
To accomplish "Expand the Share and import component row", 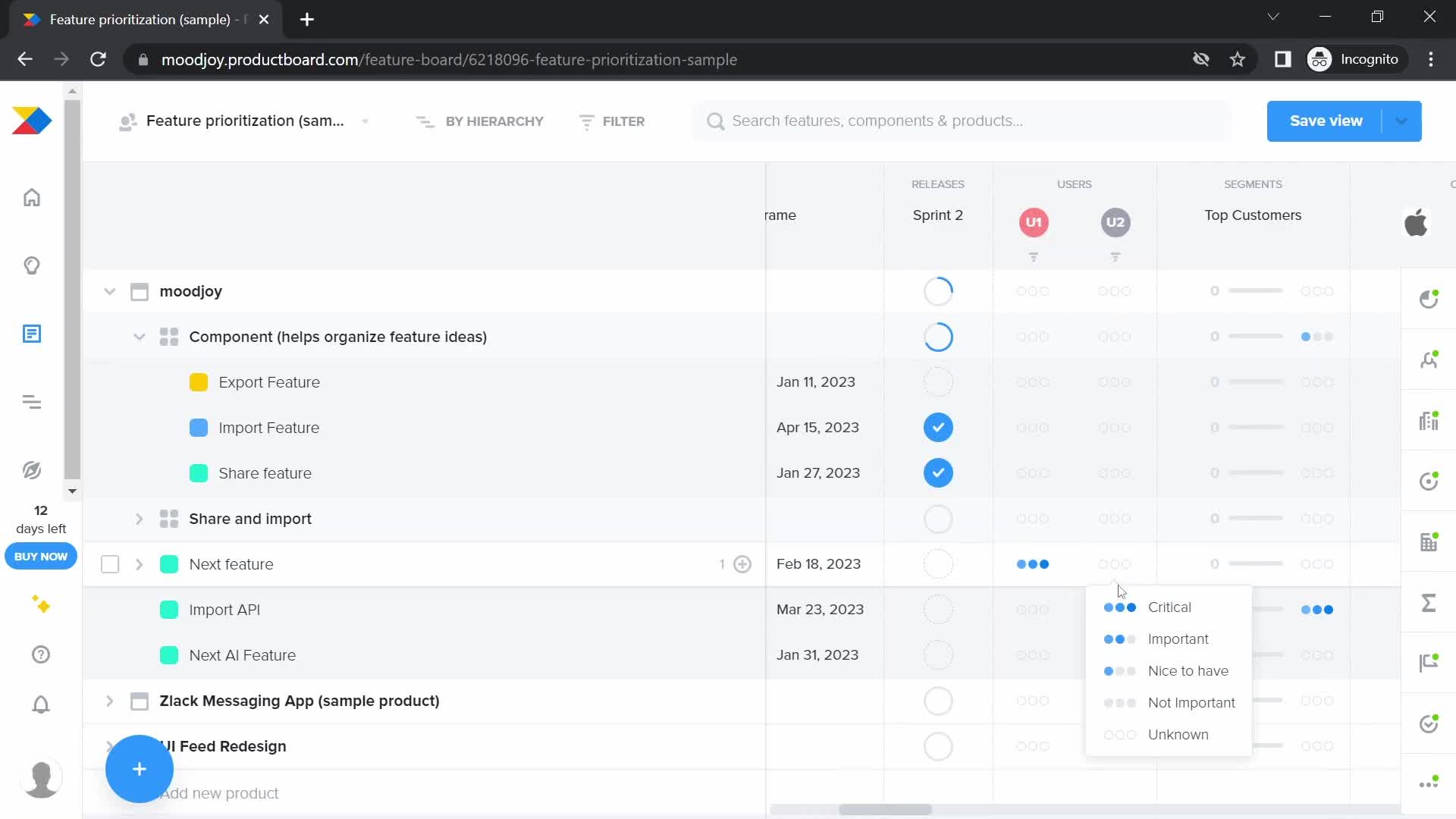I will tap(139, 518).
